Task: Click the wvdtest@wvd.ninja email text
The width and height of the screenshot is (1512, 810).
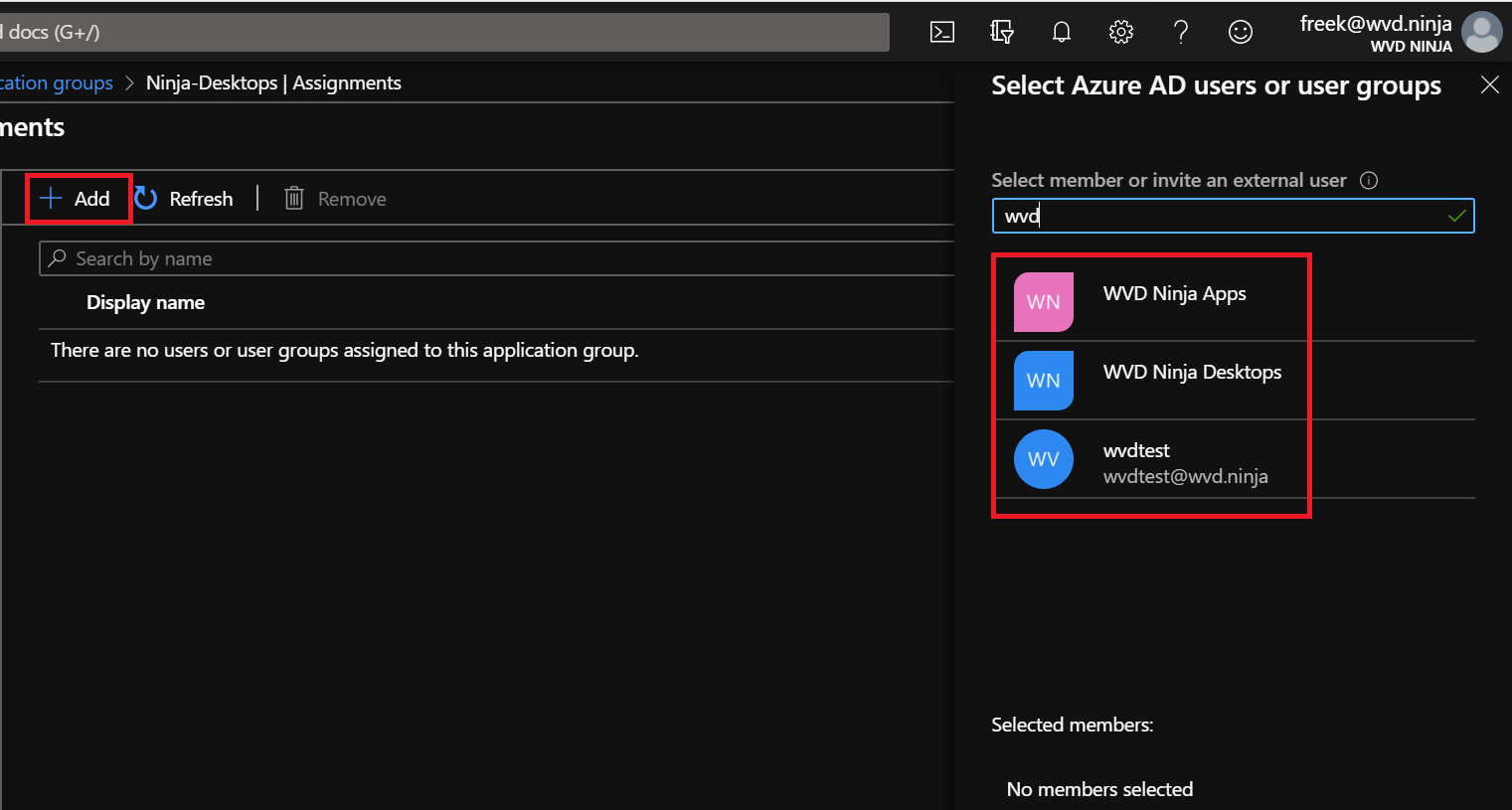Action: (1185, 476)
